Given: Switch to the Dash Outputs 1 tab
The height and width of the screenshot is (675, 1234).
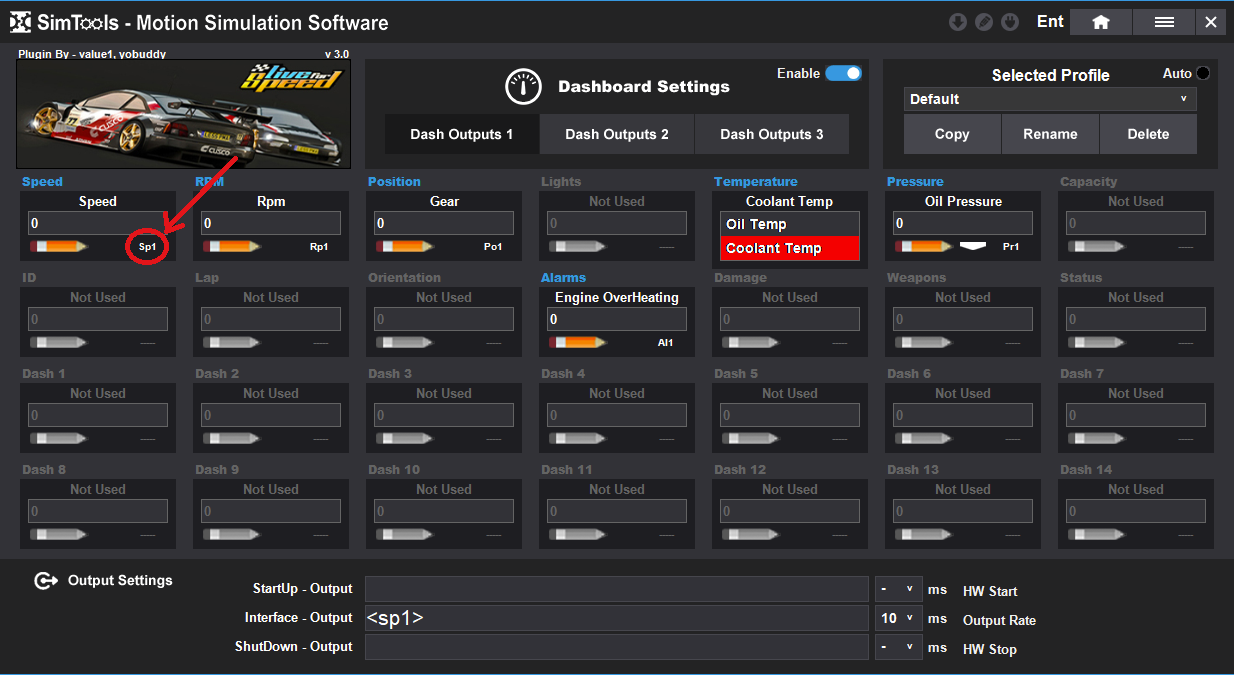Looking at the screenshot, I should (x=462, y=134).
